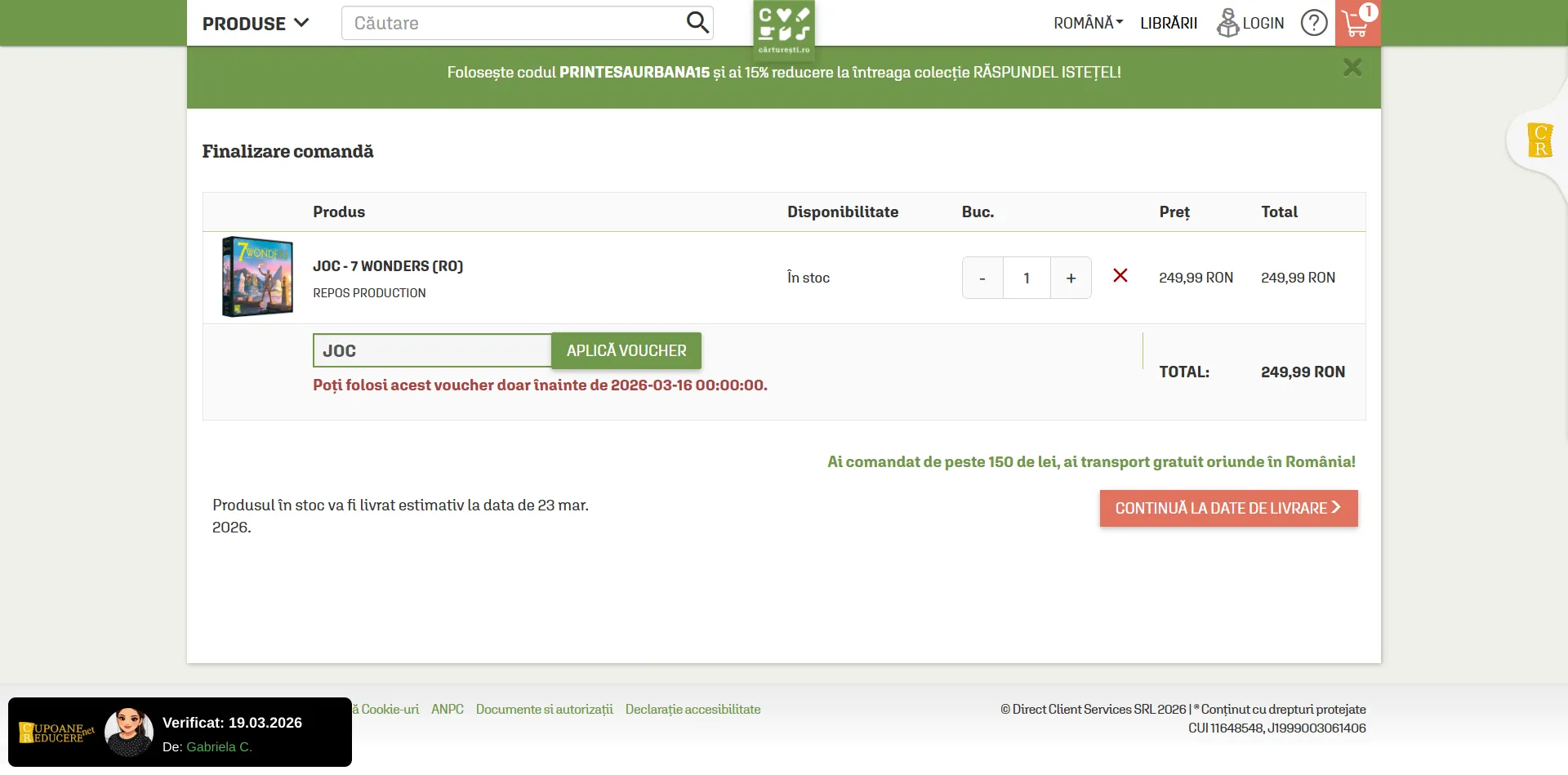Screen dimensions: 1568x775
Task: Click the LOGIN user icon
Action: (x=1227, y=23)
